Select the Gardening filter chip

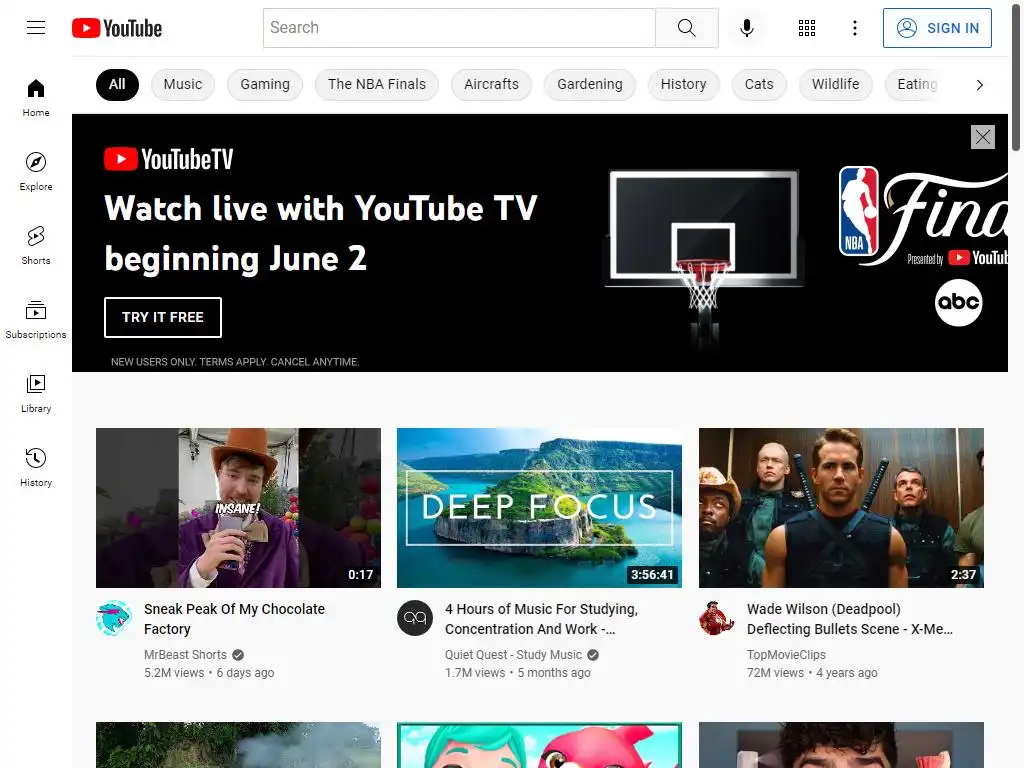(x=590, y=85)
